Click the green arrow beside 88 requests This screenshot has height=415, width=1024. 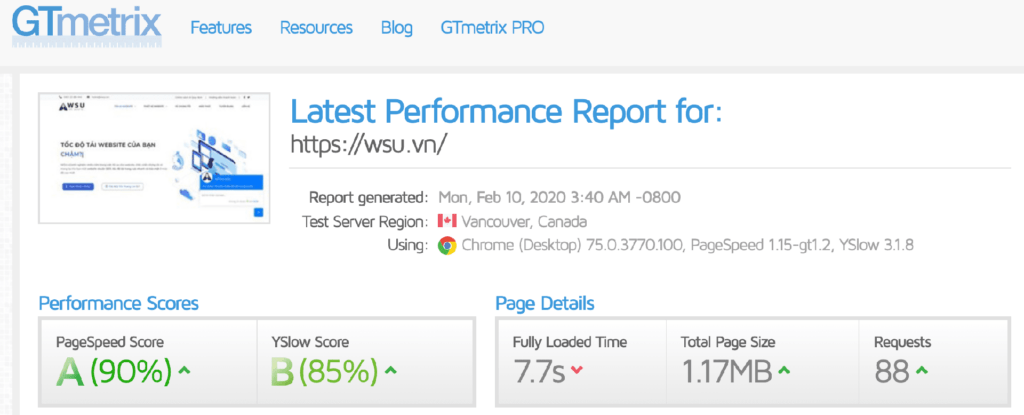[x=921, y=371]
